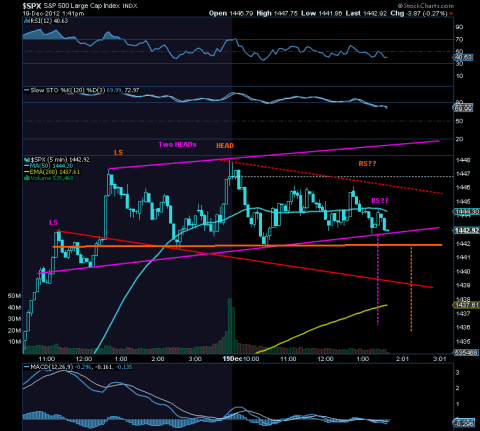Viewport: 480px width, 431px height.
Task: Click the 1444.30 MA price tag
Action: click(x=467, y=211)
